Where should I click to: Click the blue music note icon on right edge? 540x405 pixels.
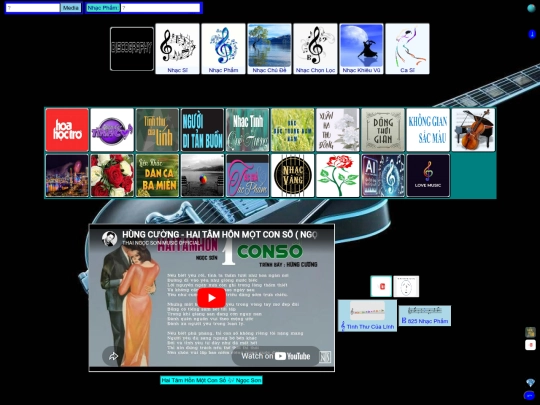[x=532, y=34]
